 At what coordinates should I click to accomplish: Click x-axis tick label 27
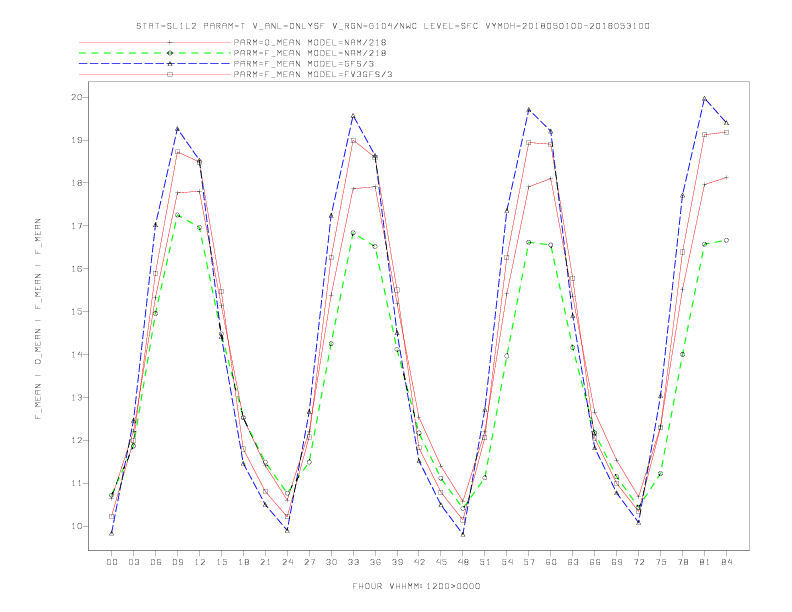coord(309,562)
